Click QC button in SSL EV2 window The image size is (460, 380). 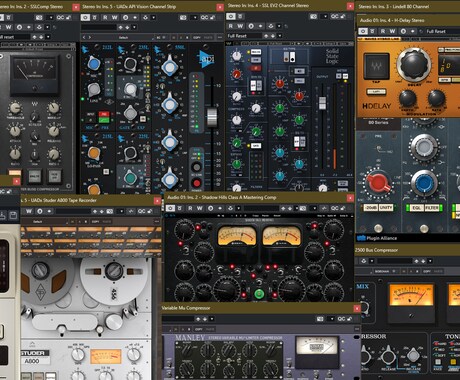[335, 16]
